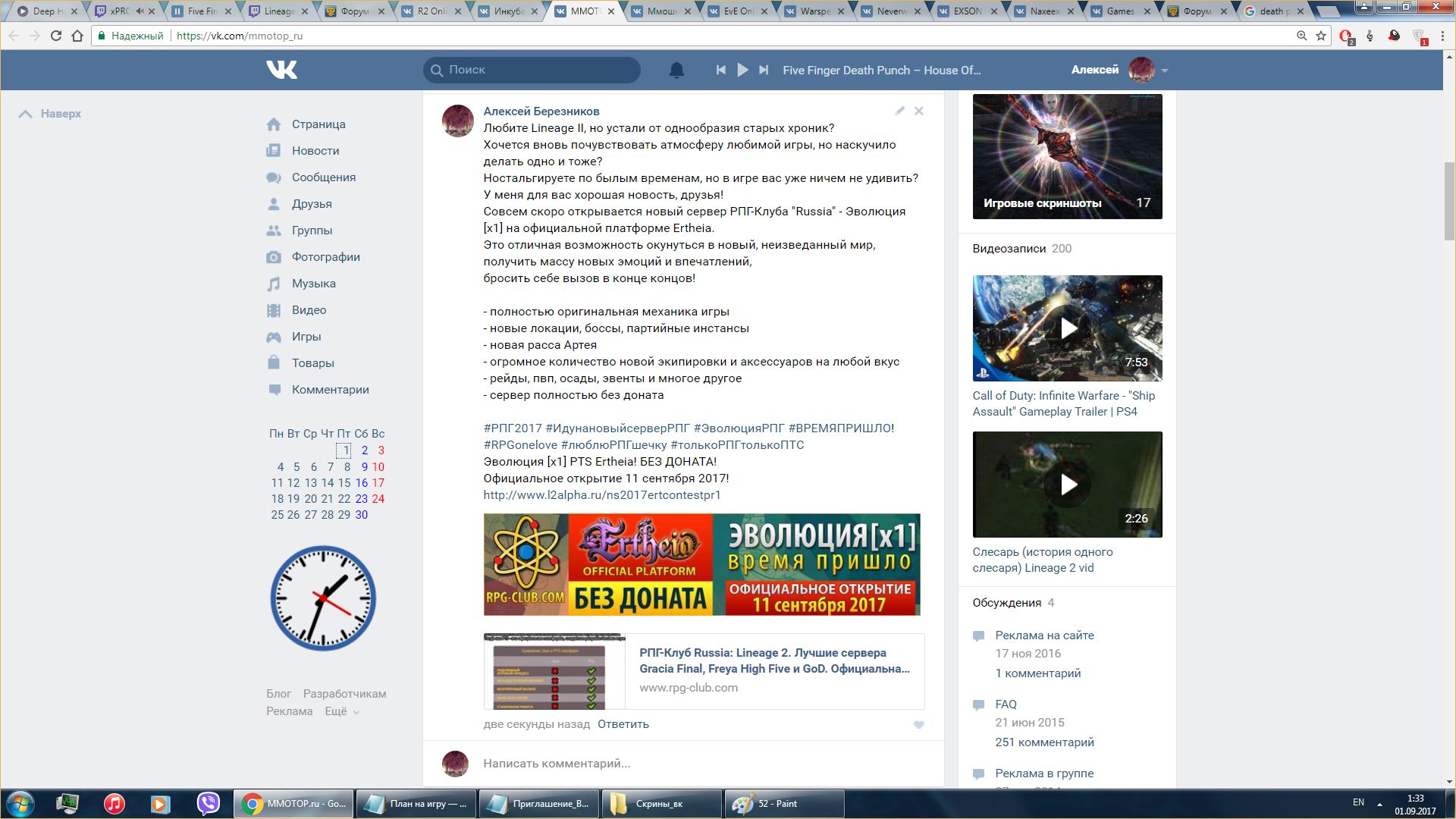Viewport: 1456px width, 819px height.
Task: Like the comment with the heart icon
Action: pos(919,725)
